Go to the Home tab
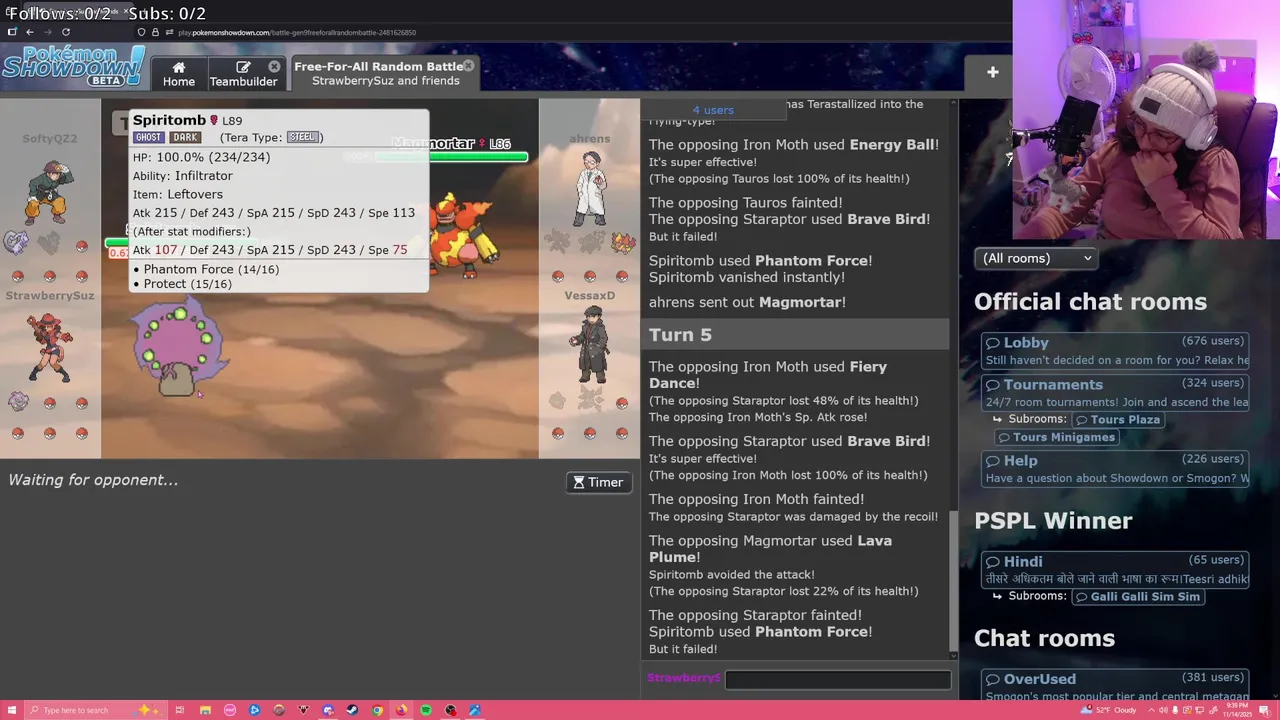The image size is (1280, 720). (179, 74)
